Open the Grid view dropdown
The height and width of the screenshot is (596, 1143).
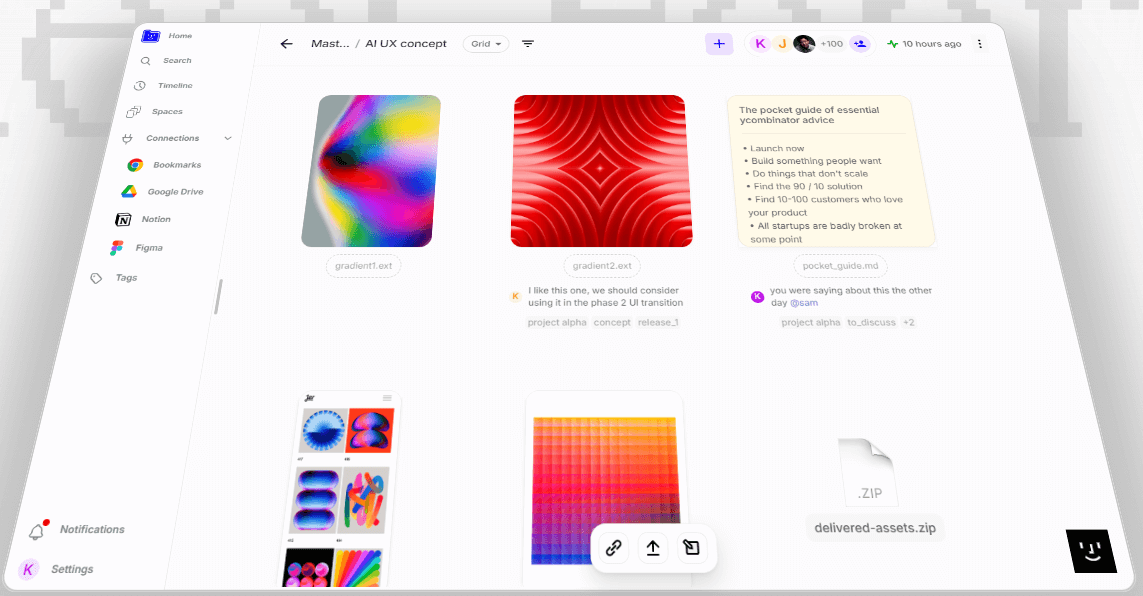pos(485,43)
